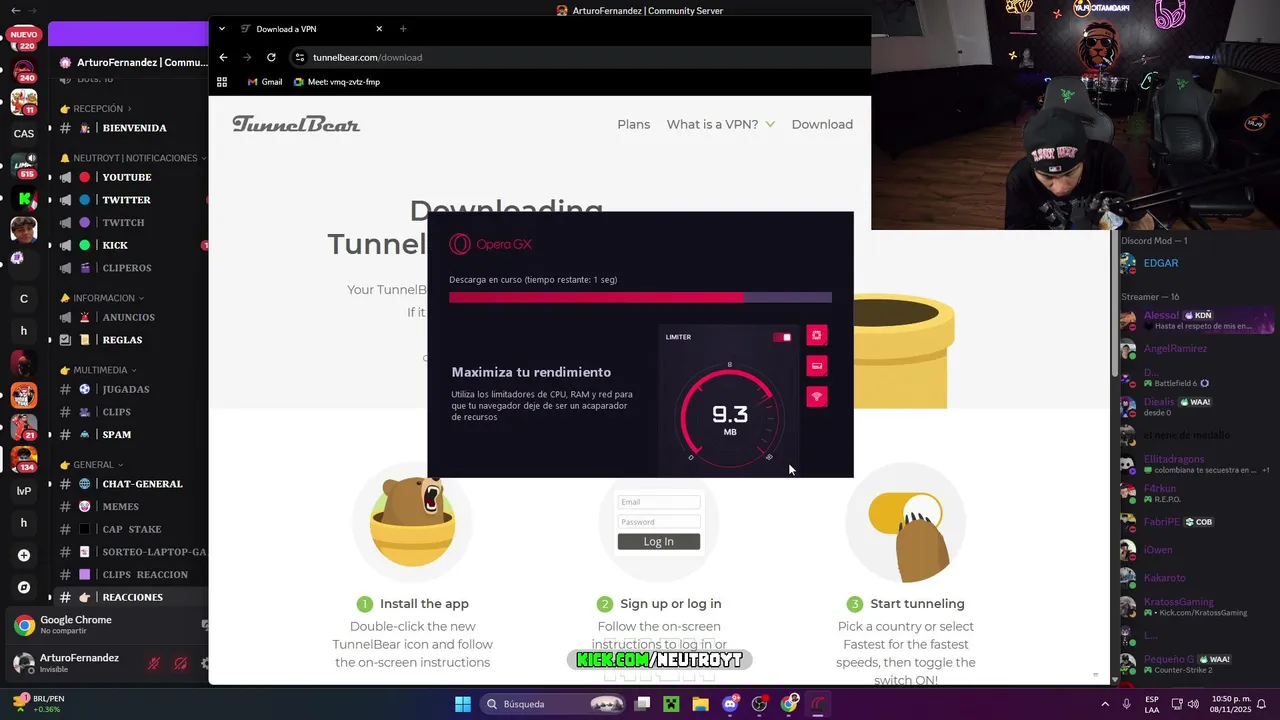Screen dimensions: 1280x720
Task: Click the Password field in login illustration
Action: click(x=658, y=522)
